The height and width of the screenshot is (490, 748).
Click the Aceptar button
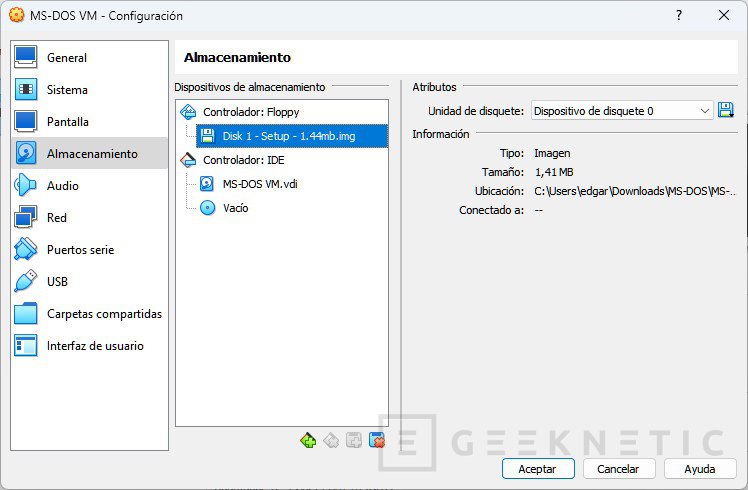[537, 469]
